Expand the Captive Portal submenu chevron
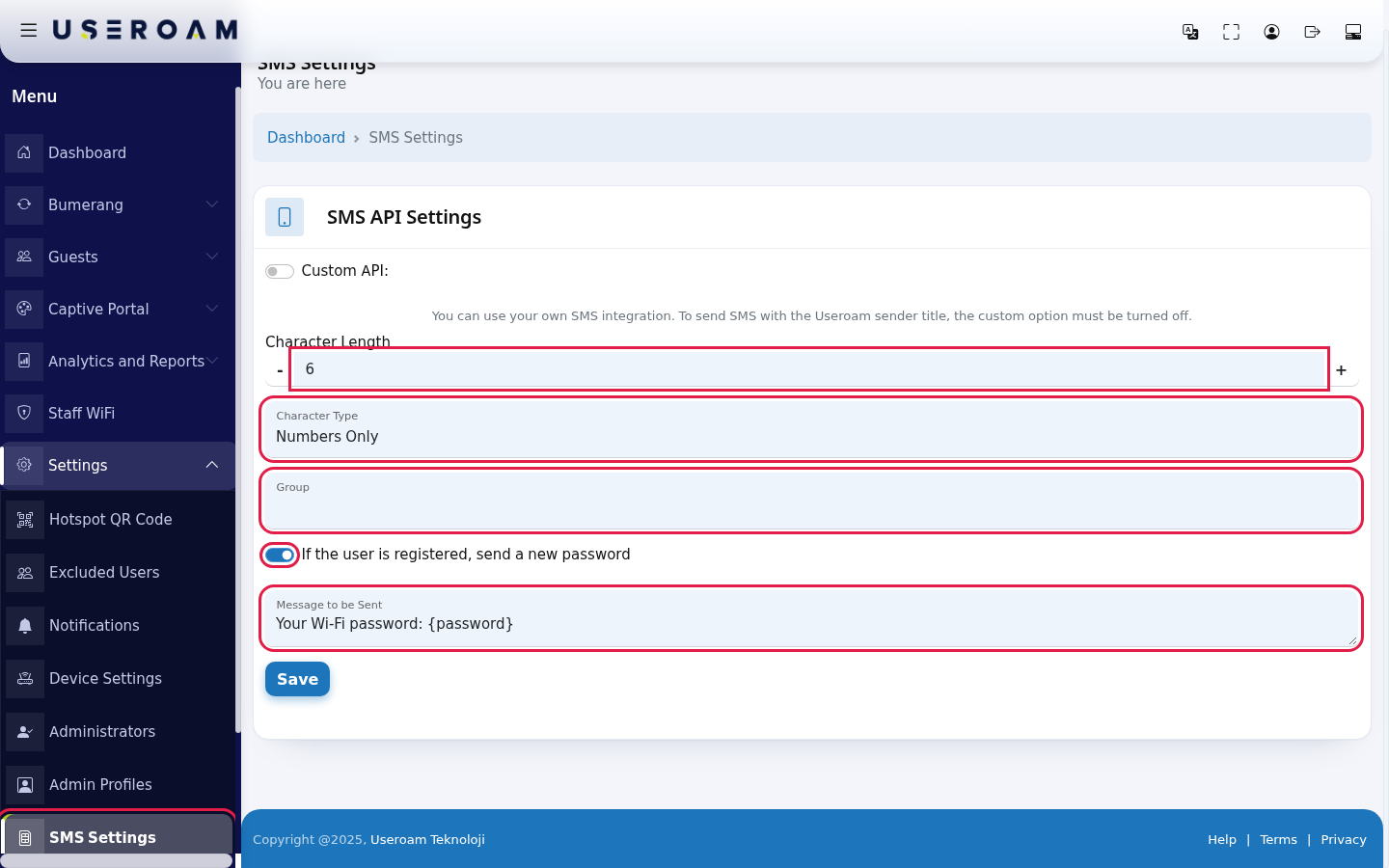1389x868 pixels. coord(212,309)
